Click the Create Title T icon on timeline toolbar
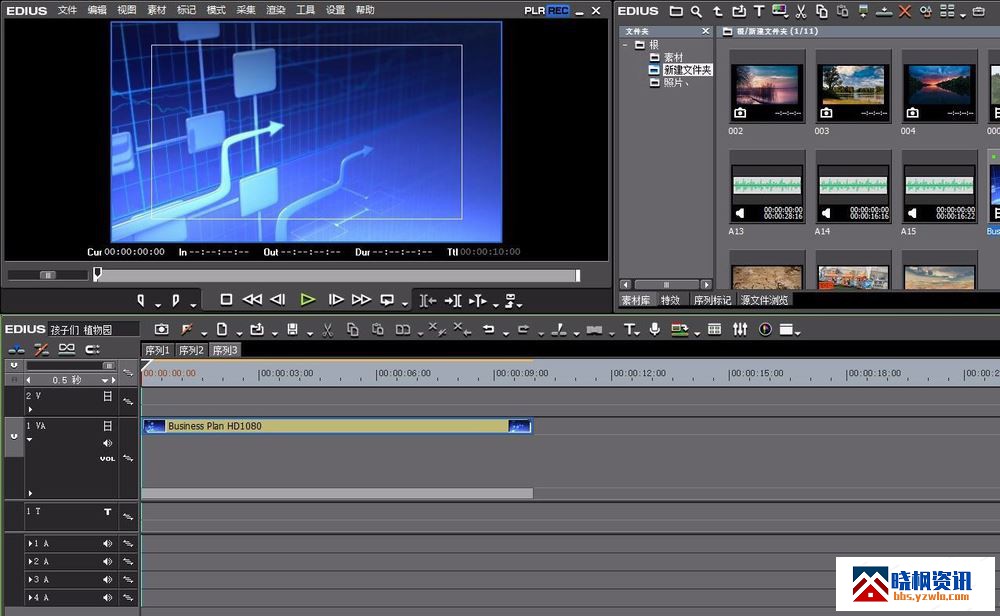Screen dimensions: 1000x616 pyautogui.click(x=629, y=329)
